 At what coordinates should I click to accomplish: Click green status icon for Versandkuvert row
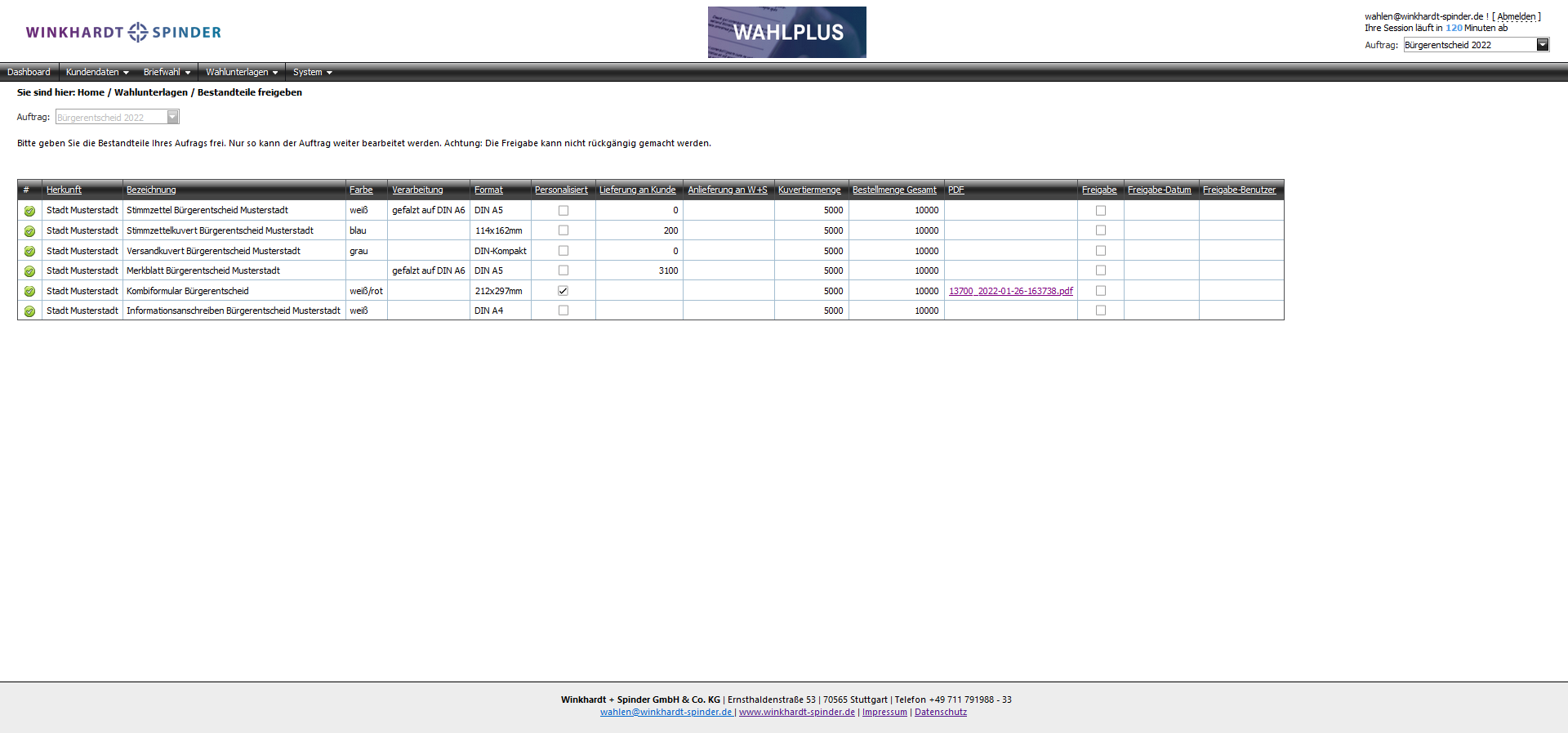click(29, 251)
